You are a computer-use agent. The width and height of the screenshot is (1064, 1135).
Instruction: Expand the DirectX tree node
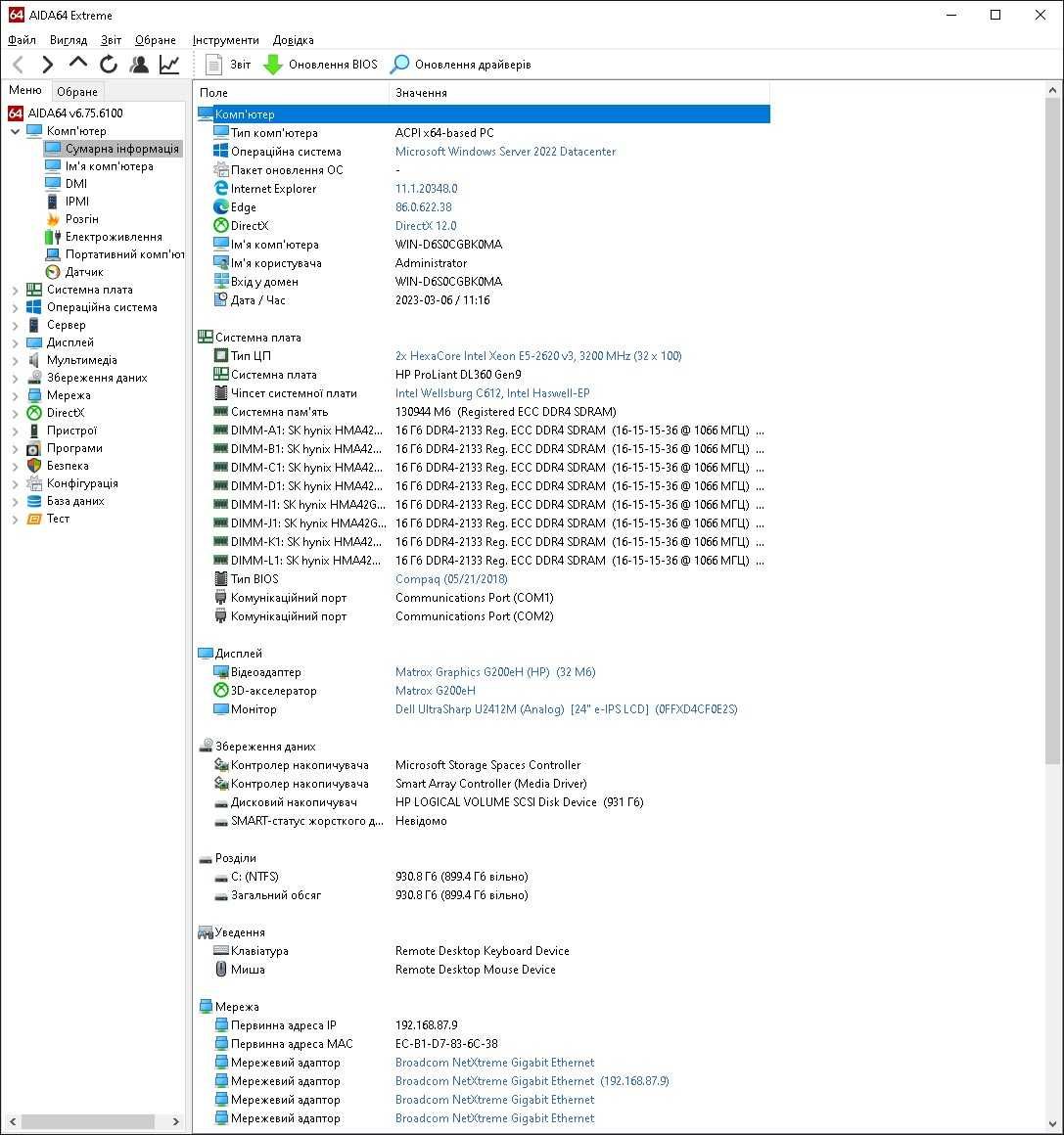(16, 413)
